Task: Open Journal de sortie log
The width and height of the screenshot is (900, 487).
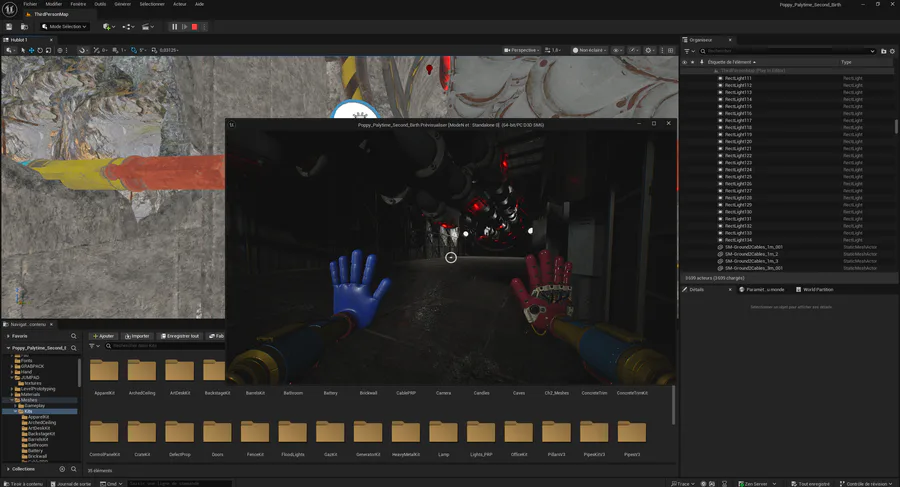Action: coord(71,484)
